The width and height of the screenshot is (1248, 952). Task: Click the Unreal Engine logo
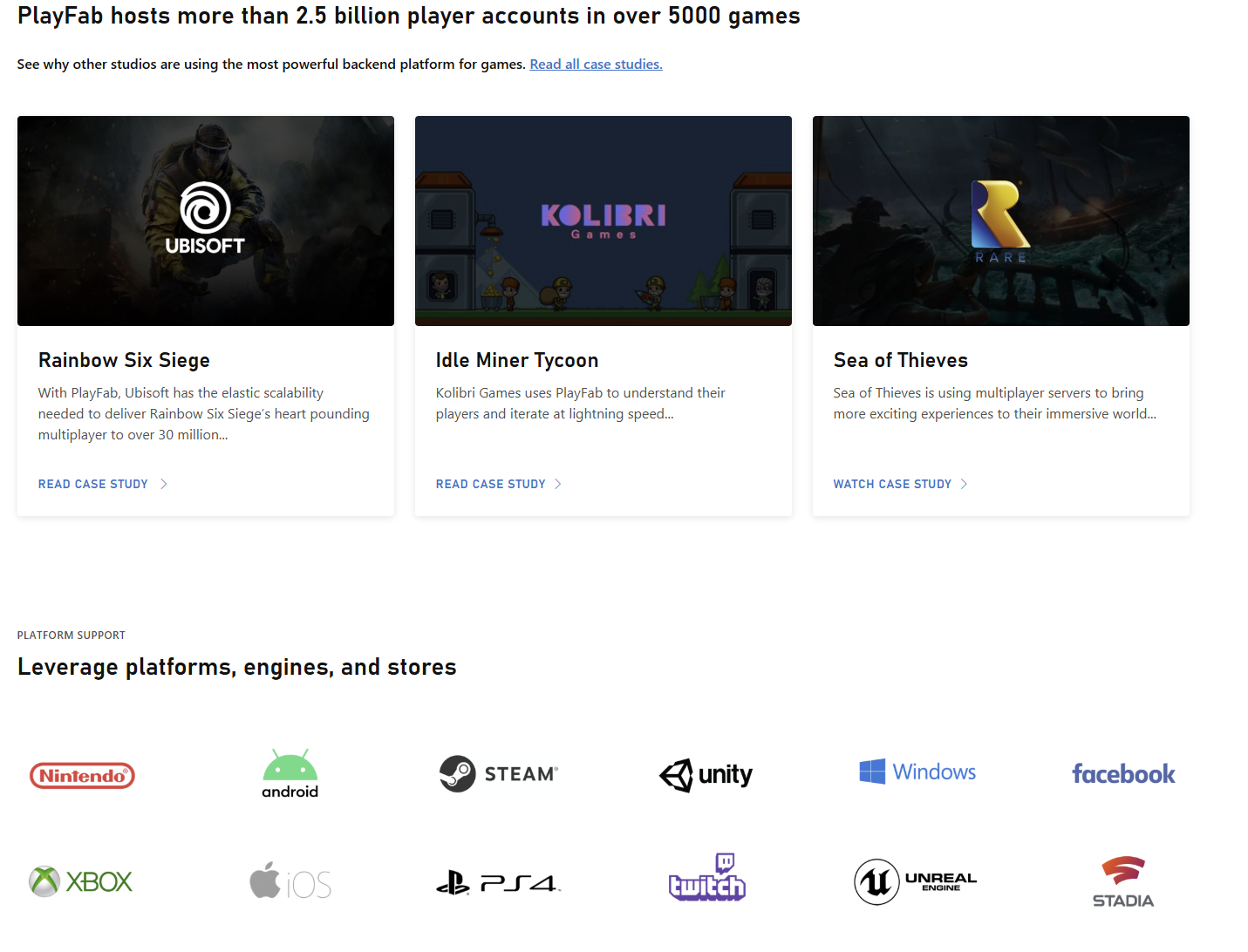[915, 881]
